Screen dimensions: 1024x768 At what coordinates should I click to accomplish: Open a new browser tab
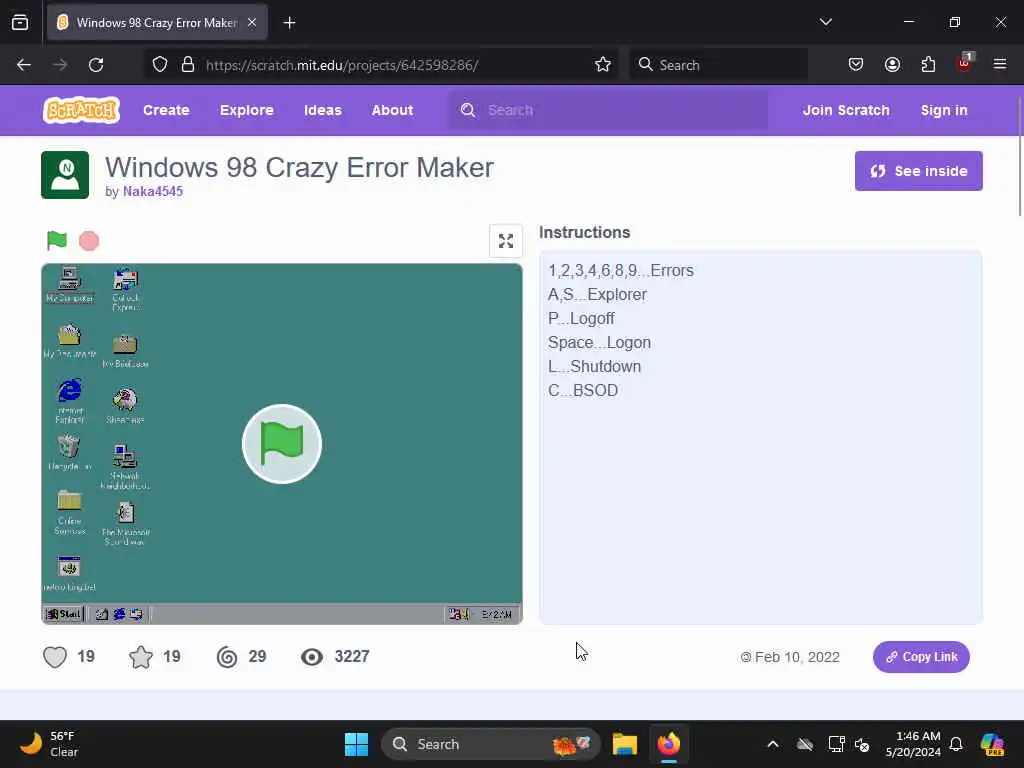[x=289, y=23]
